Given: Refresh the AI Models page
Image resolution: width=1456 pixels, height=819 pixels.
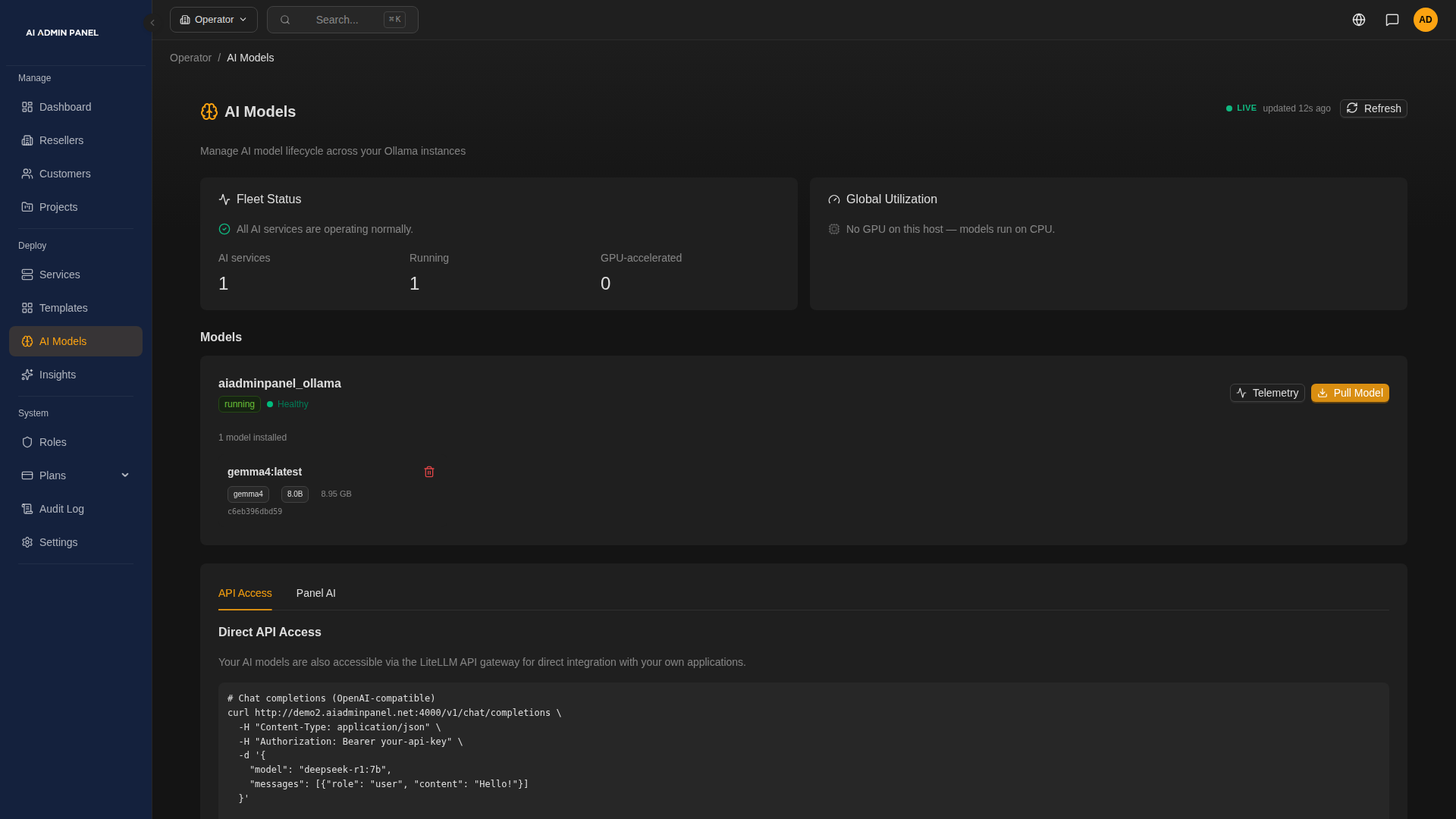Looking at the screenshot, I should coord(1373,108).
